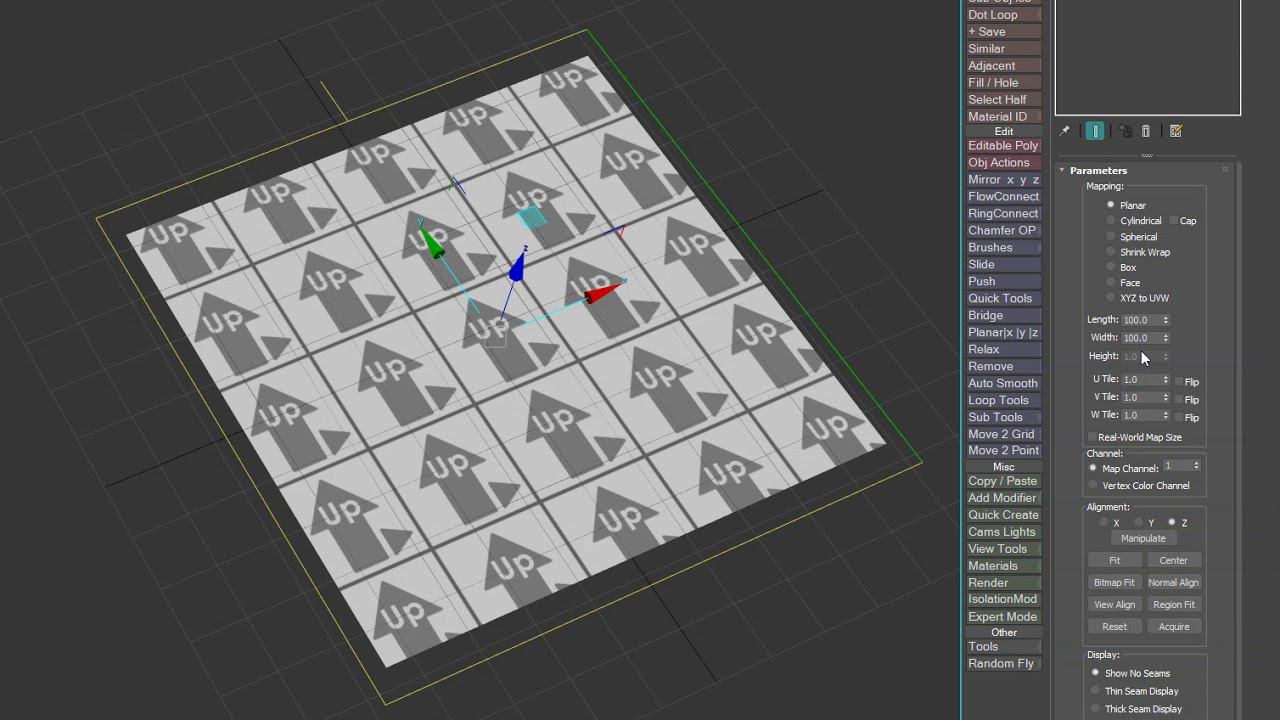The width and height of the screenshot is (1280, 720).
Task: Click the Region Fit button
Action: click(1174, 605)
